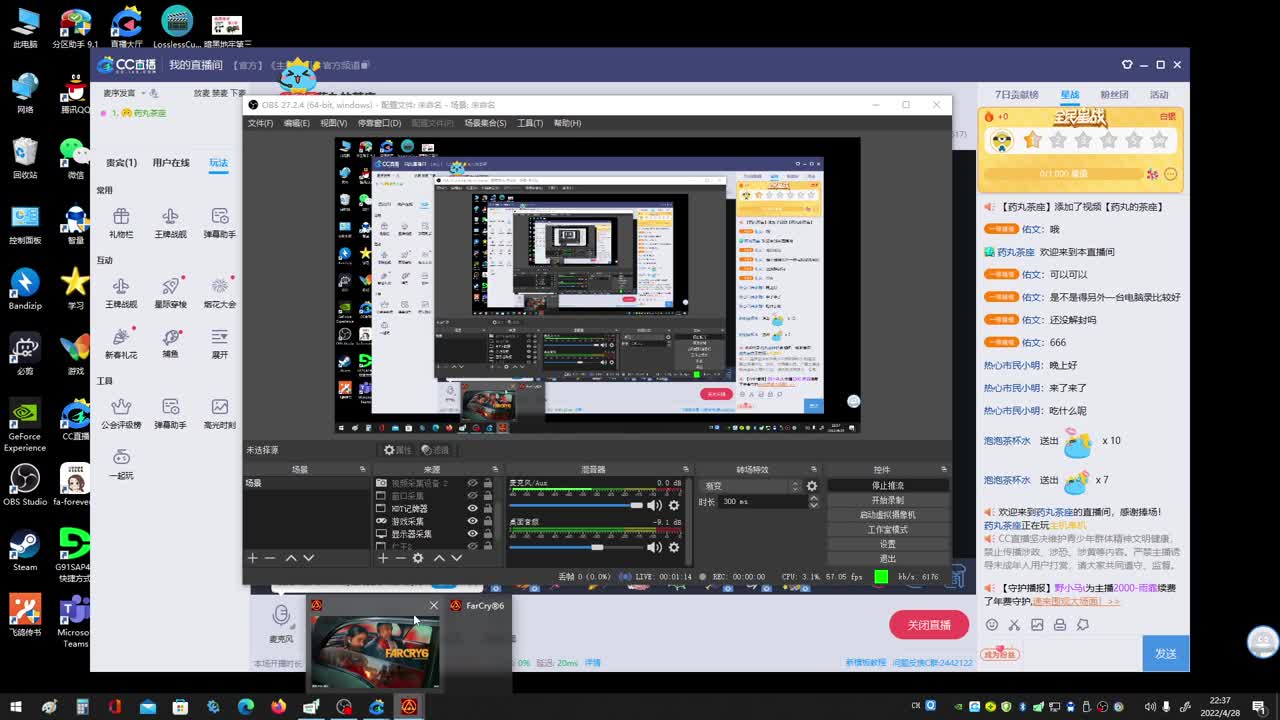Open settings gear for 麦克风/Aux in mixer

click(674, 506)
